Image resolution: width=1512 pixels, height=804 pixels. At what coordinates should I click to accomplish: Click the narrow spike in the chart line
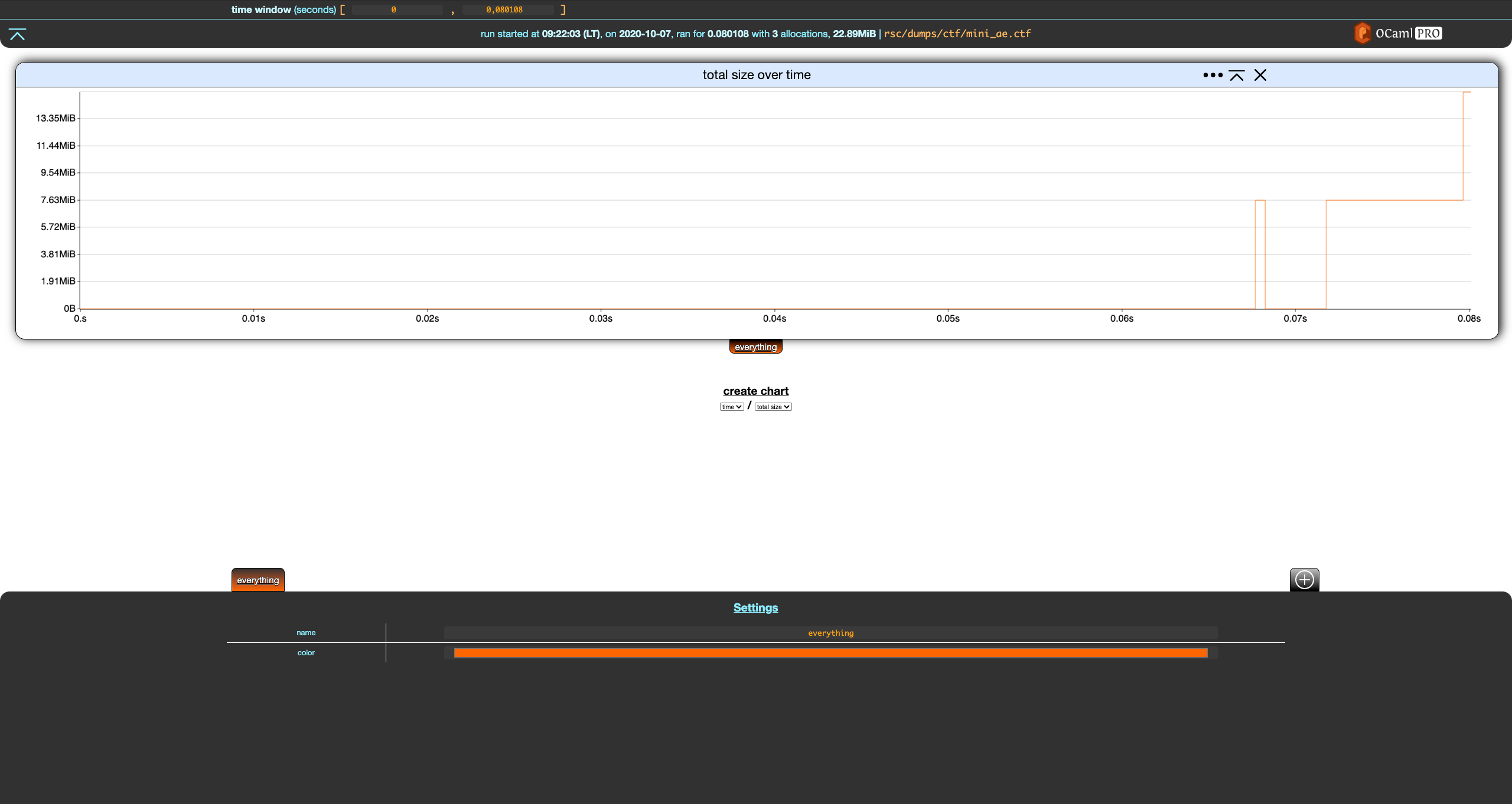coord(1260,201)
